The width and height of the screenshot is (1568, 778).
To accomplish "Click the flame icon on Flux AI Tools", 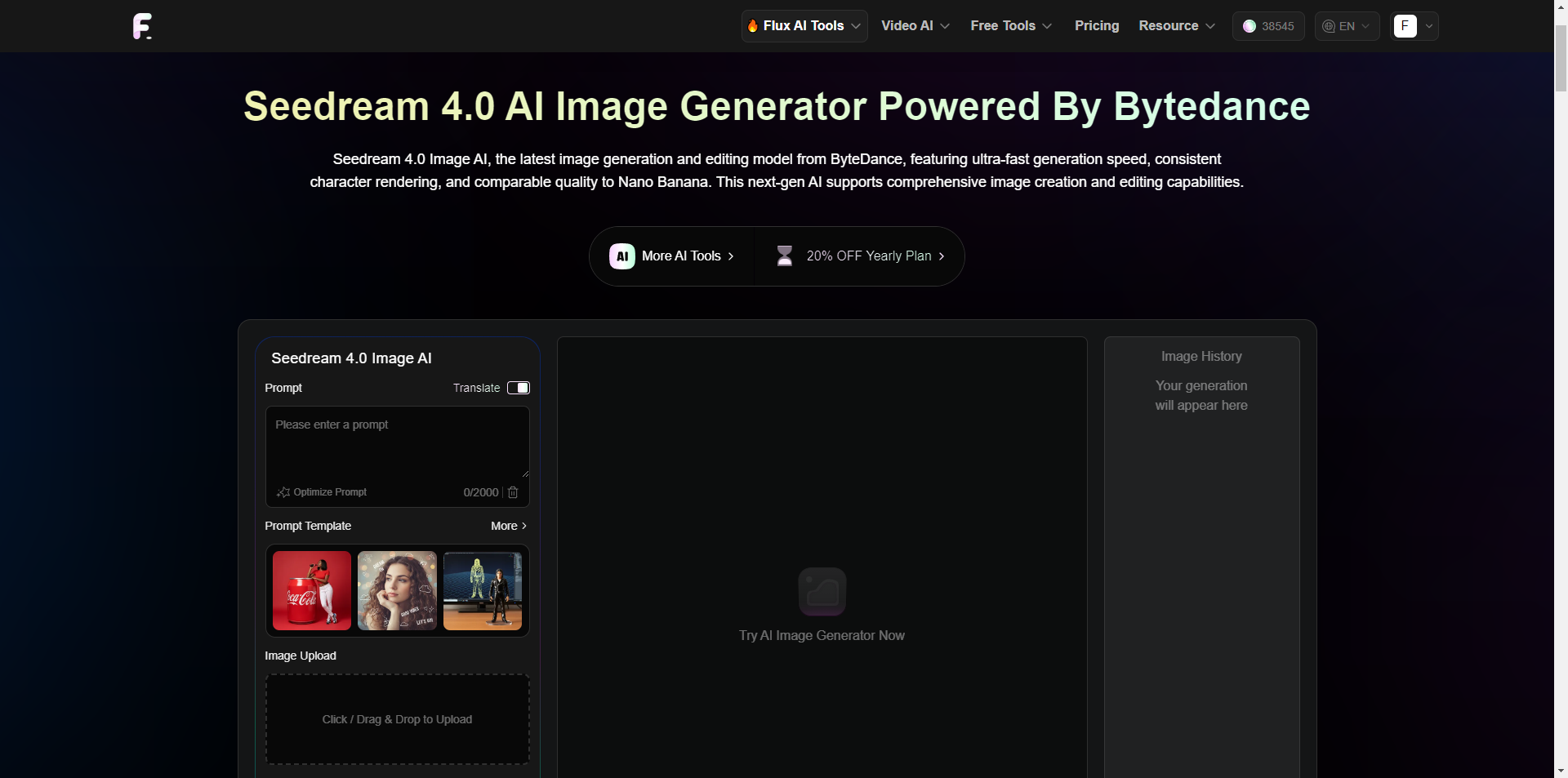I will [x=752, y=26].
